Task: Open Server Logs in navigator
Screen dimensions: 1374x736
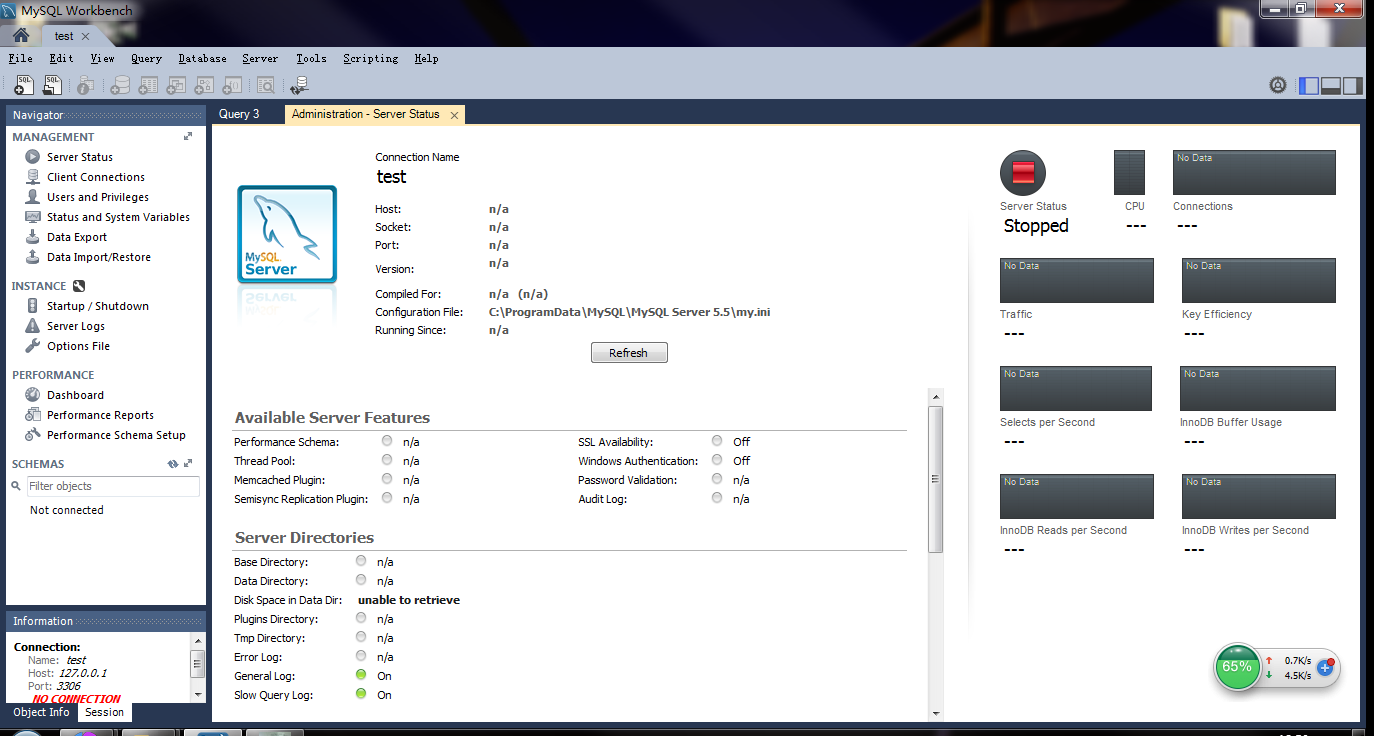Action: click(x=76, y=326)
